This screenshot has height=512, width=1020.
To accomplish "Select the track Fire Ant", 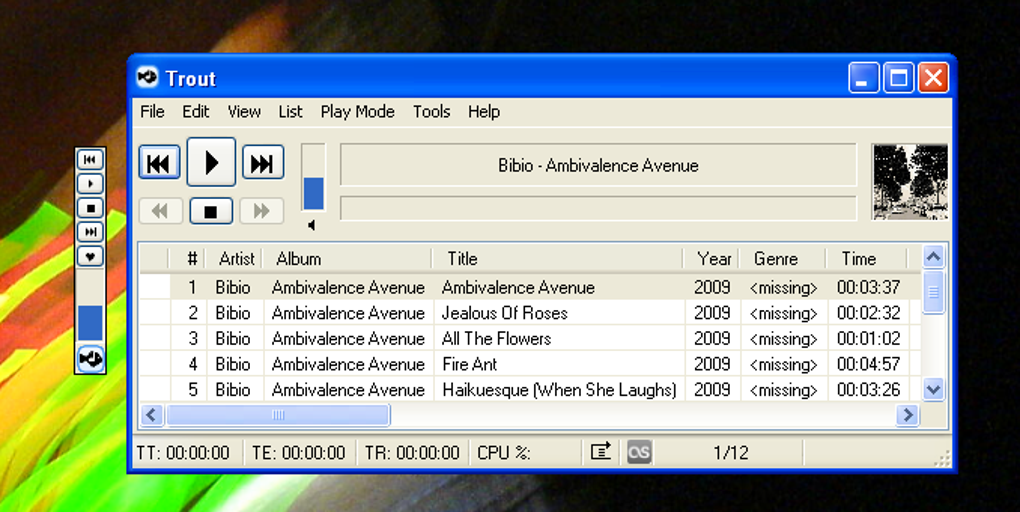I will pos(470,364).
